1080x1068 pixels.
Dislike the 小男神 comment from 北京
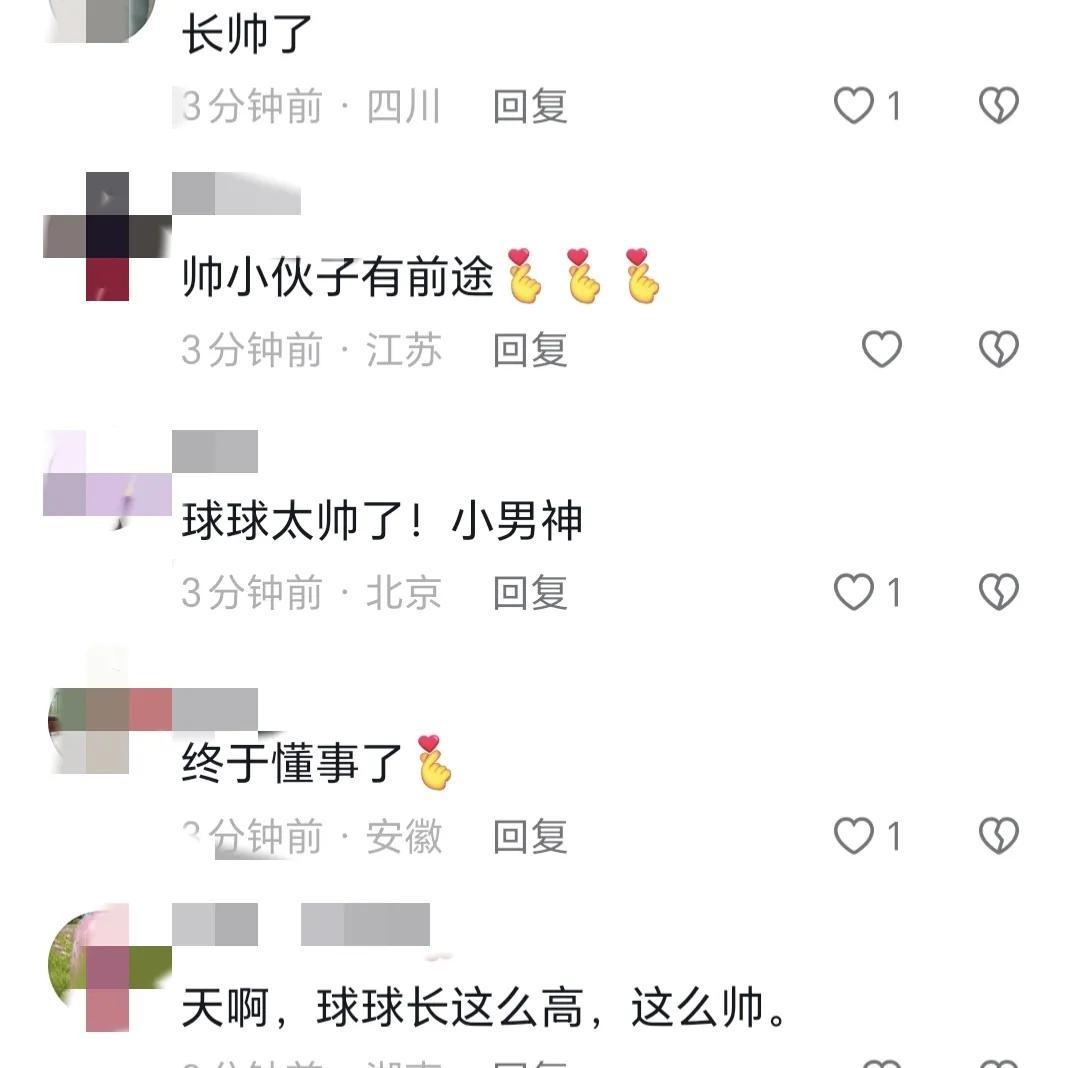[x=999, y=592]
